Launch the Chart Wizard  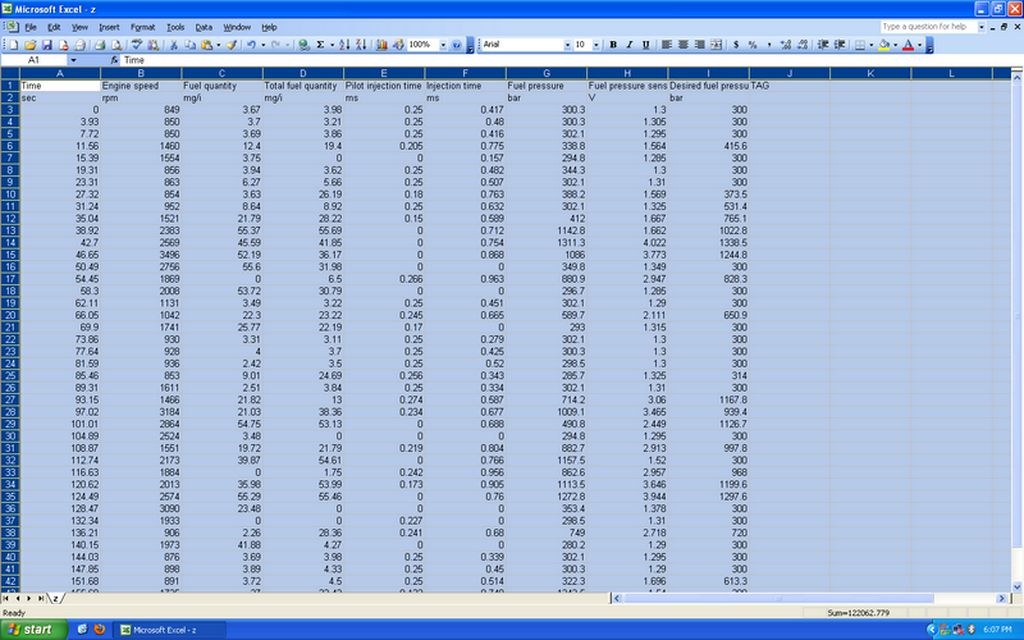tap(381, 44)
